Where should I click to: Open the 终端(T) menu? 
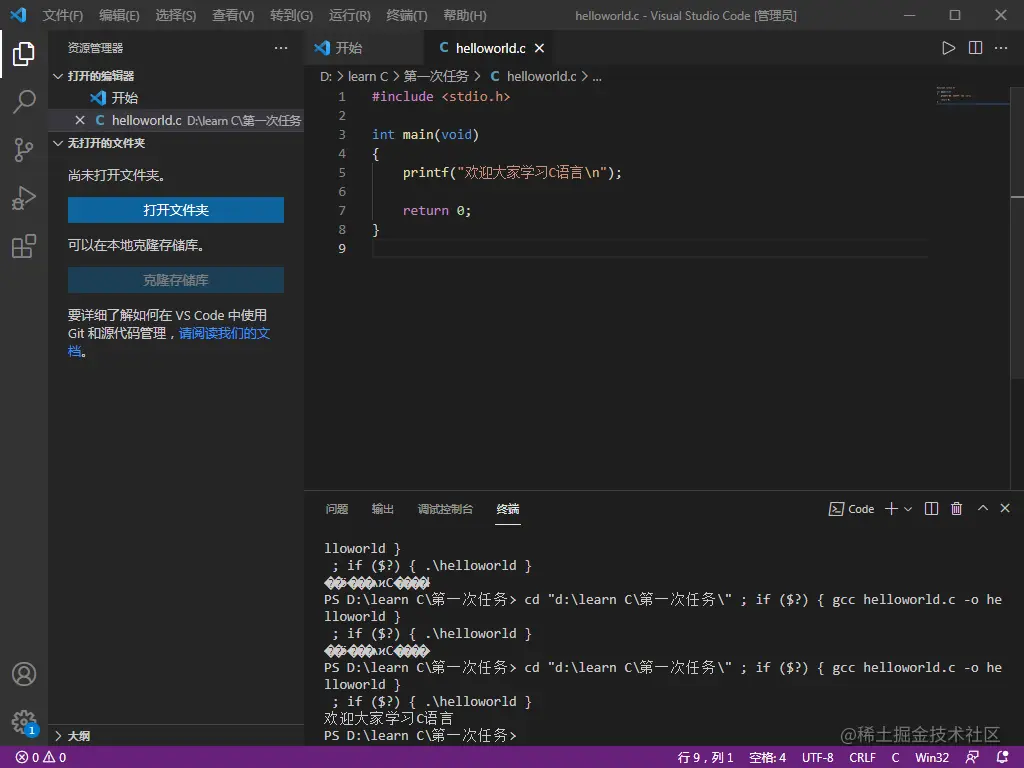tap(407, 15)
